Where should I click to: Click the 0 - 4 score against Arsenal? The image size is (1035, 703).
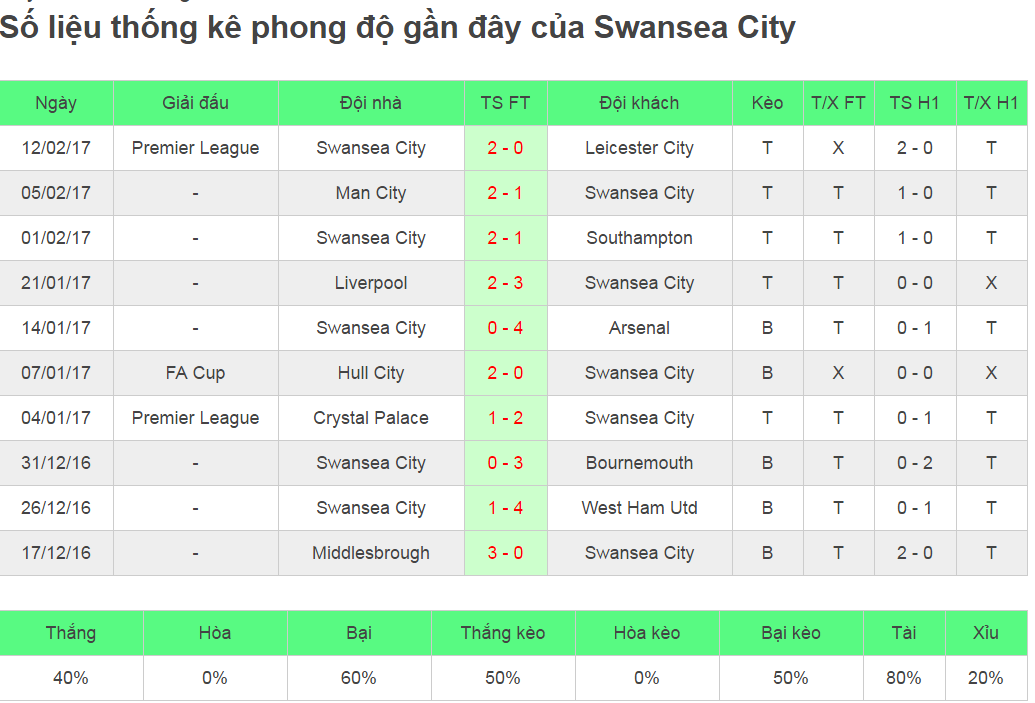(x=505, y=328)
